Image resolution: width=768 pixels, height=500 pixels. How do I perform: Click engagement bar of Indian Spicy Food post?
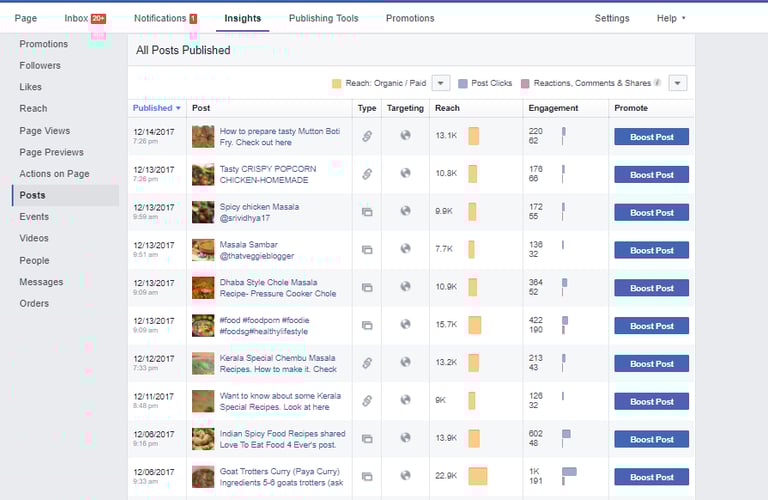[566, 434]
